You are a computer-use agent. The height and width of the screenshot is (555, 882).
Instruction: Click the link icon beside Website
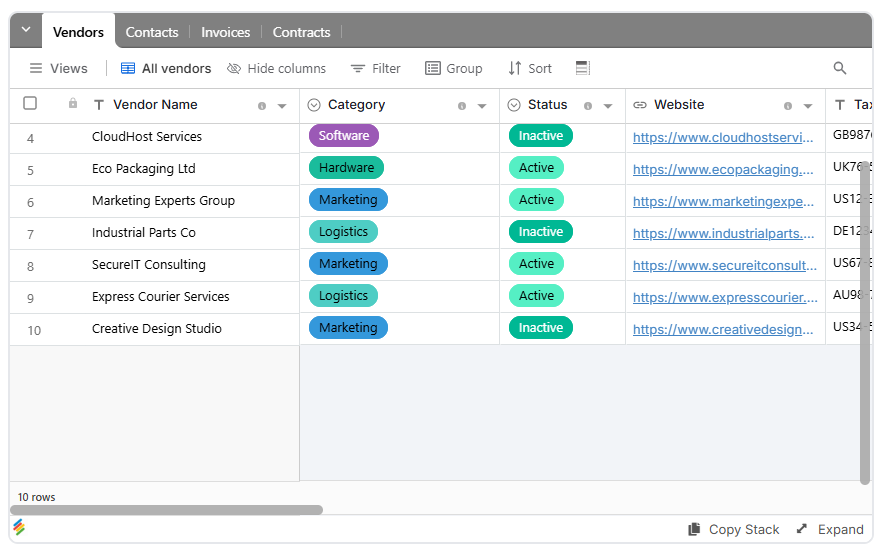[640, 105]
